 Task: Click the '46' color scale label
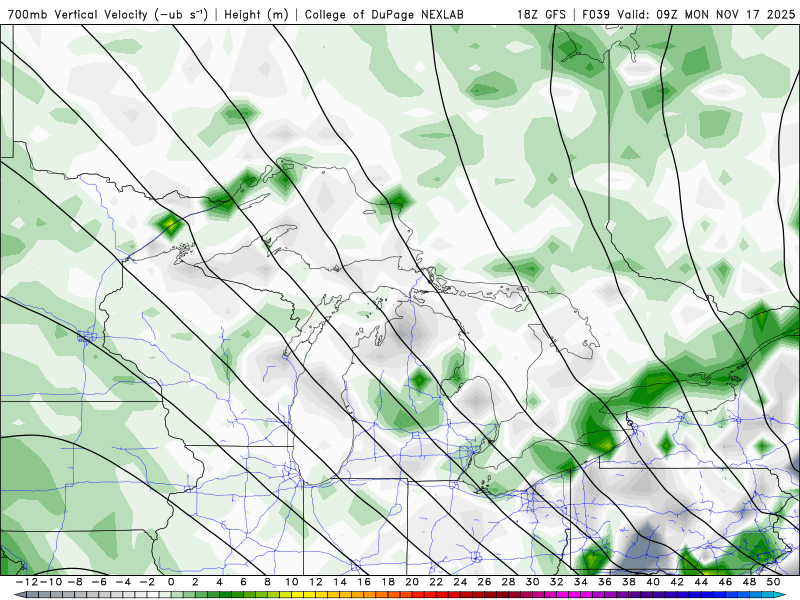coord(726,582)
